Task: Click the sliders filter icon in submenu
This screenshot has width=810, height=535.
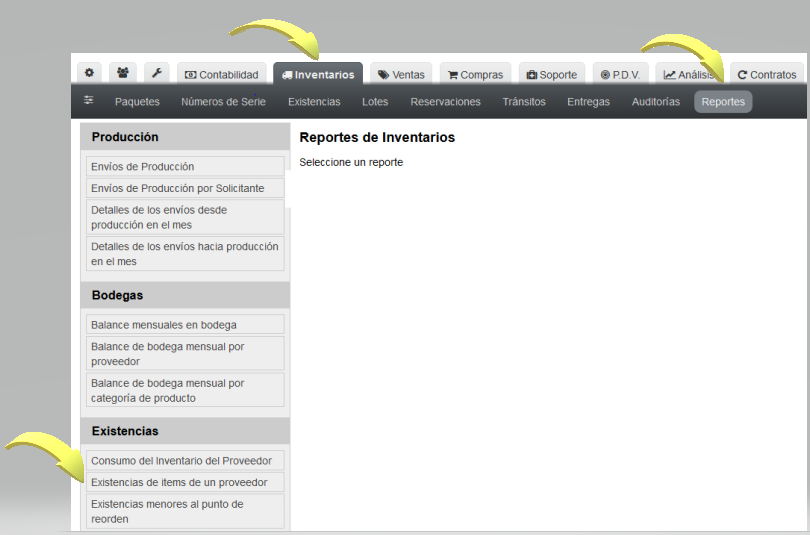Action: pos(89,100)
